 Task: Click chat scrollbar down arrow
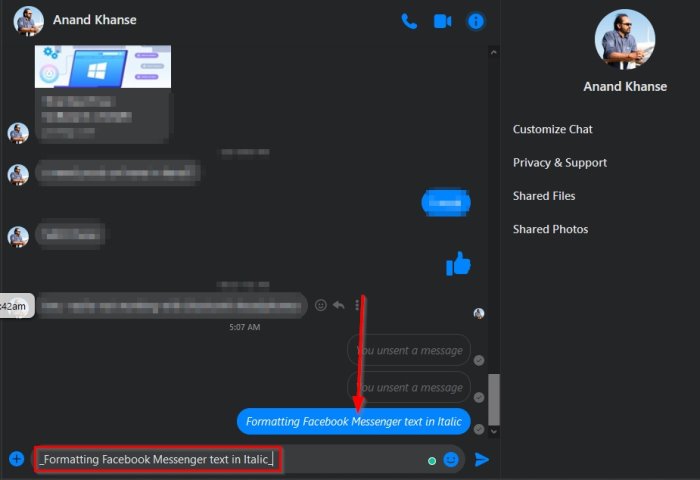(493, 431)
